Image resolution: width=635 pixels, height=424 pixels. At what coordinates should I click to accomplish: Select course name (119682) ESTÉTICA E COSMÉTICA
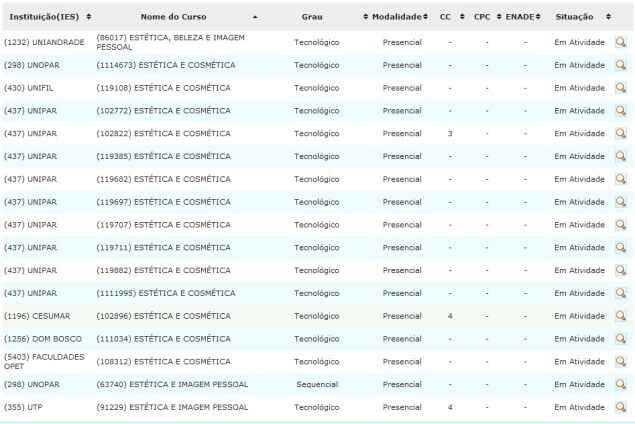point(163,179)
